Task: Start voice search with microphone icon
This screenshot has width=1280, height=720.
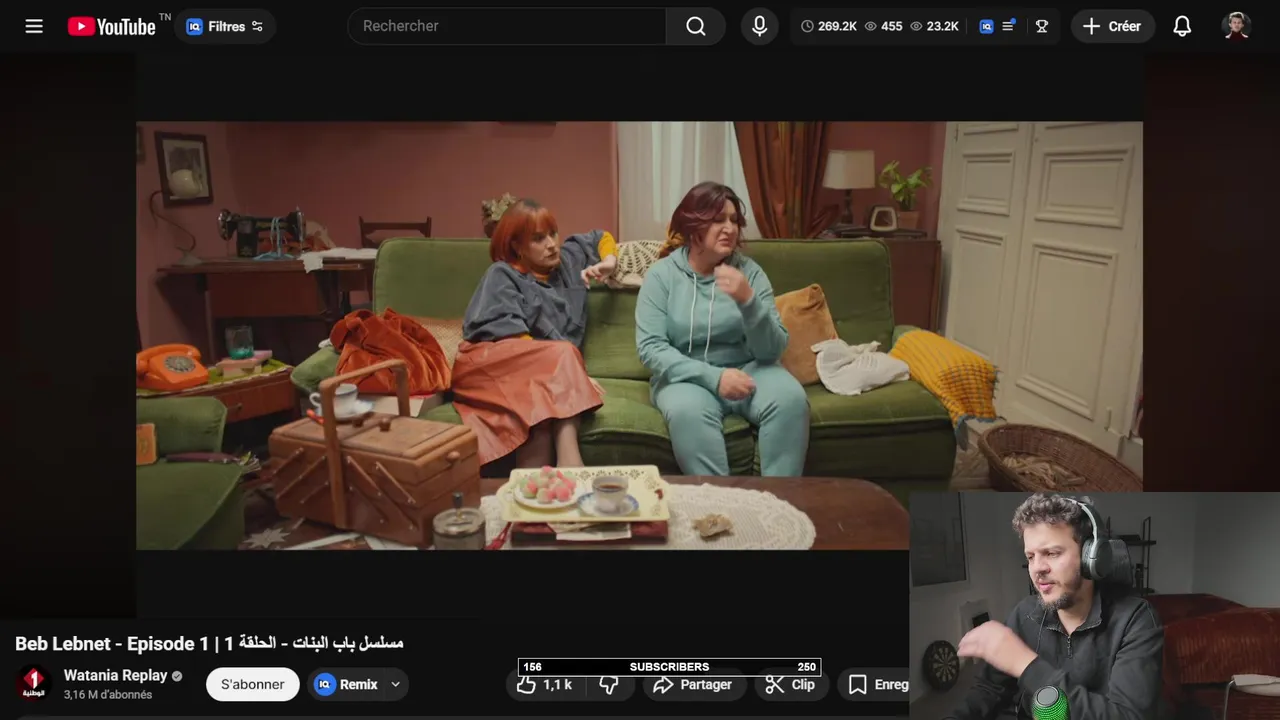Action: [x=760, y=26]
